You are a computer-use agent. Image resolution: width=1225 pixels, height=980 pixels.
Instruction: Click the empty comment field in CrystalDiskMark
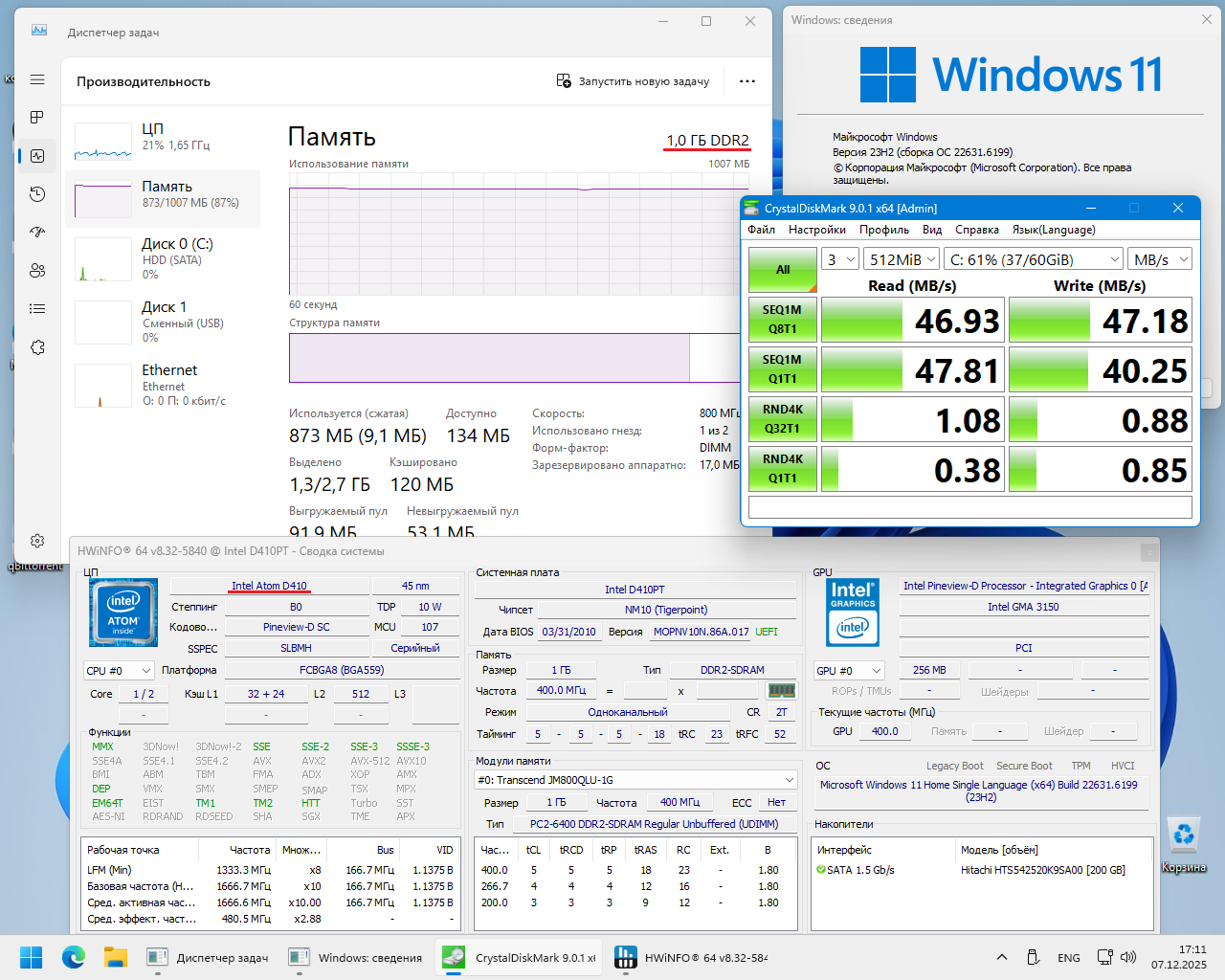(x=970, y=507)
